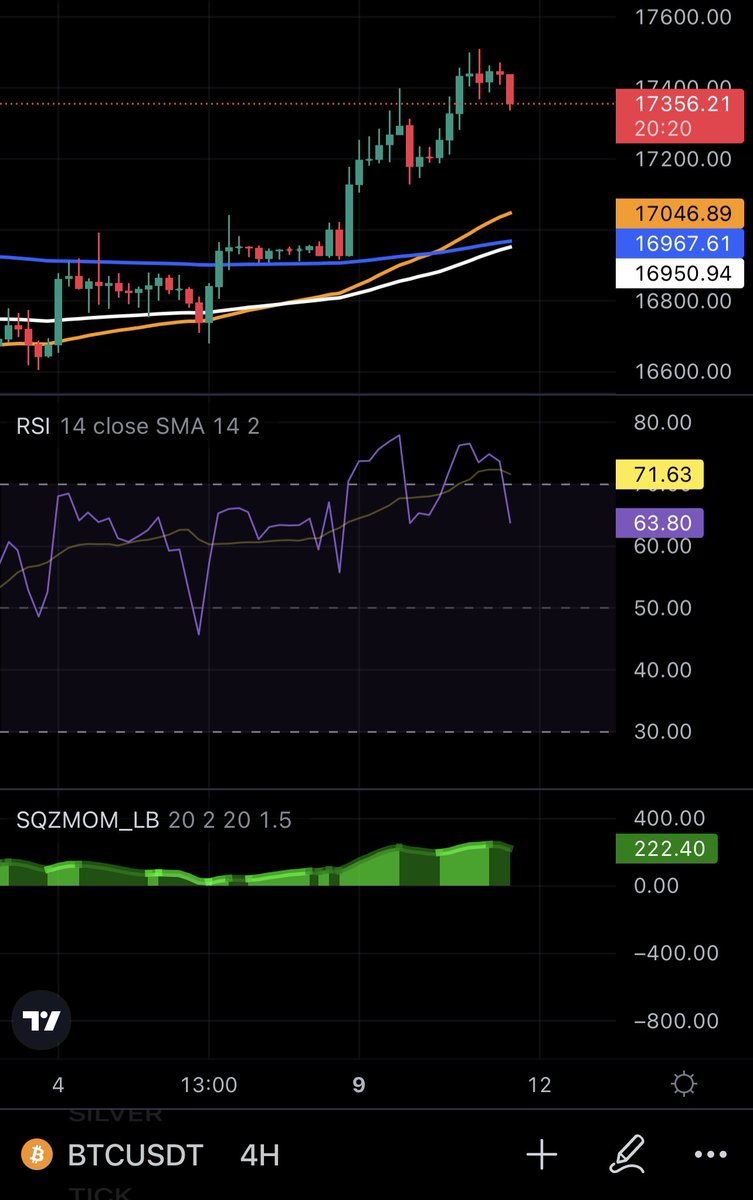Tap the plus add icon

pos(541,1156)
